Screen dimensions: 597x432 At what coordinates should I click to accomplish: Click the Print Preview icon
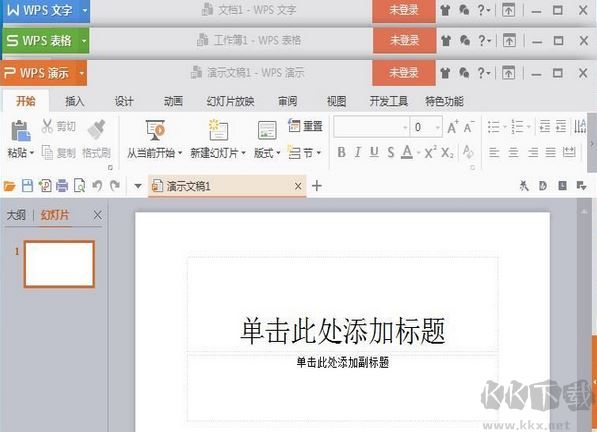point(79,186)
